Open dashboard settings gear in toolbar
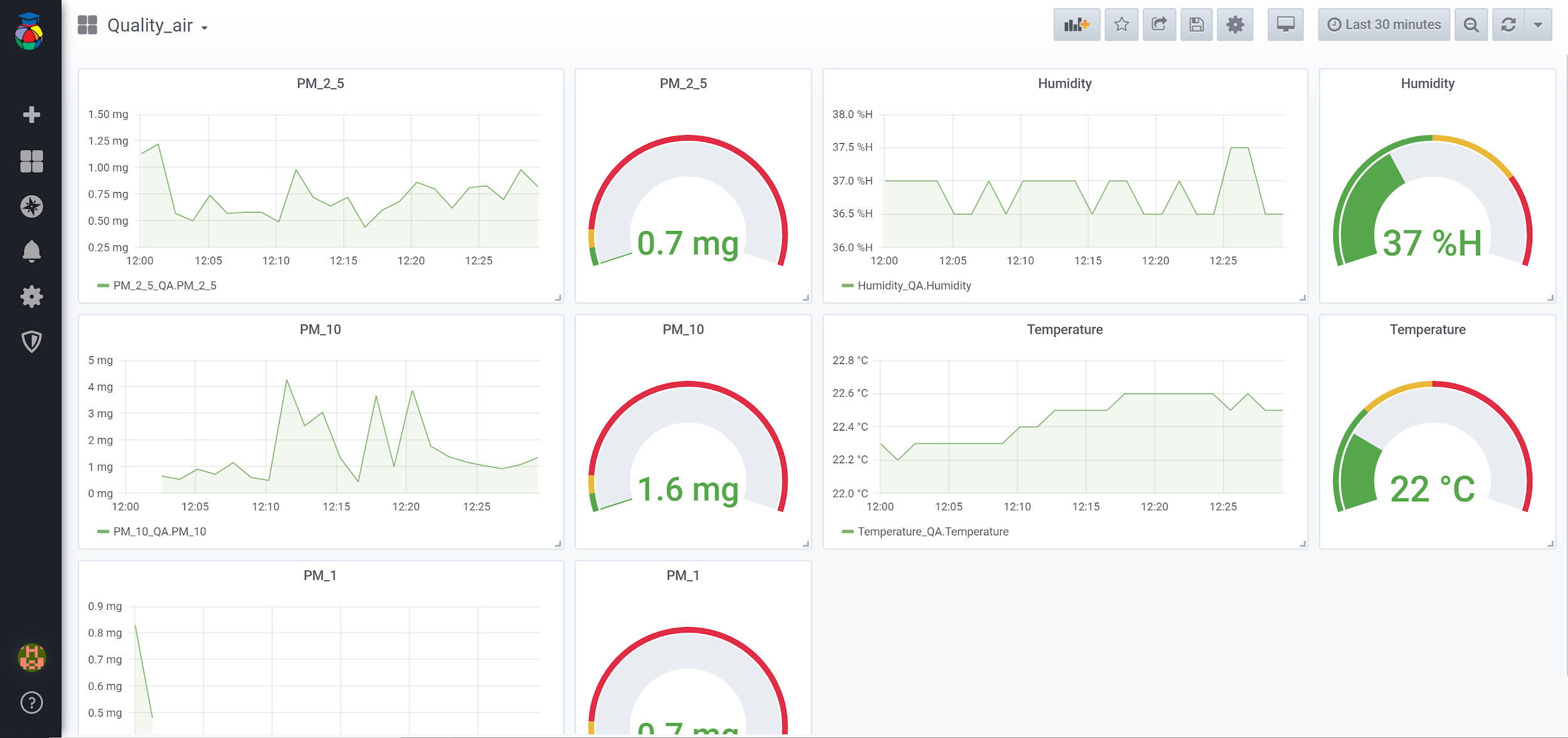This screenshot has width=1568, height=738. click(x=1235, y=24)
